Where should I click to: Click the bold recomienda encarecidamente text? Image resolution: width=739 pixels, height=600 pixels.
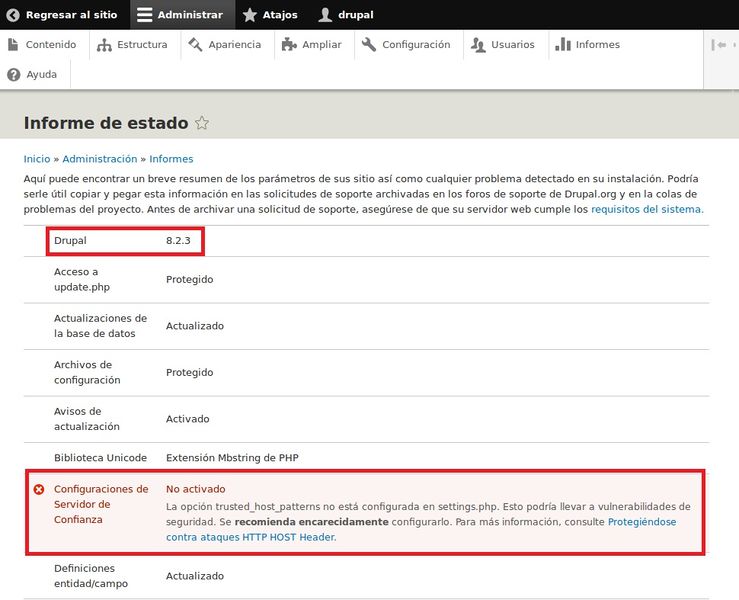point(312,522)
